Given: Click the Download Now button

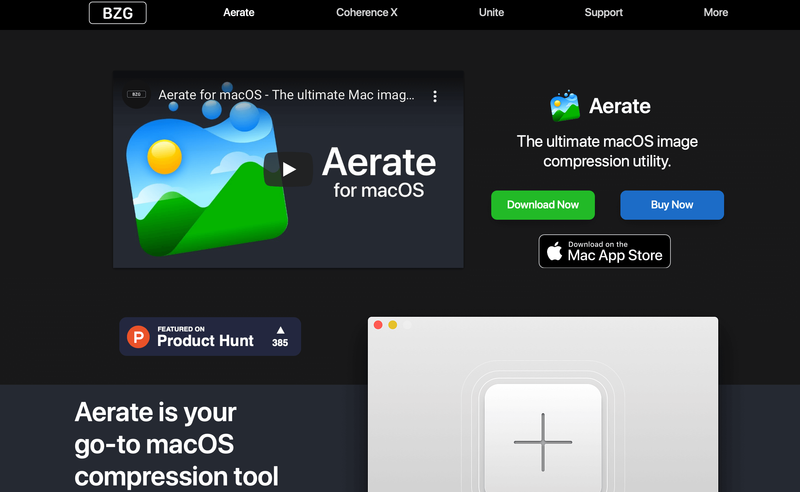Looking at the screenshot, I should pyautogui.click(x=543, y=205).
